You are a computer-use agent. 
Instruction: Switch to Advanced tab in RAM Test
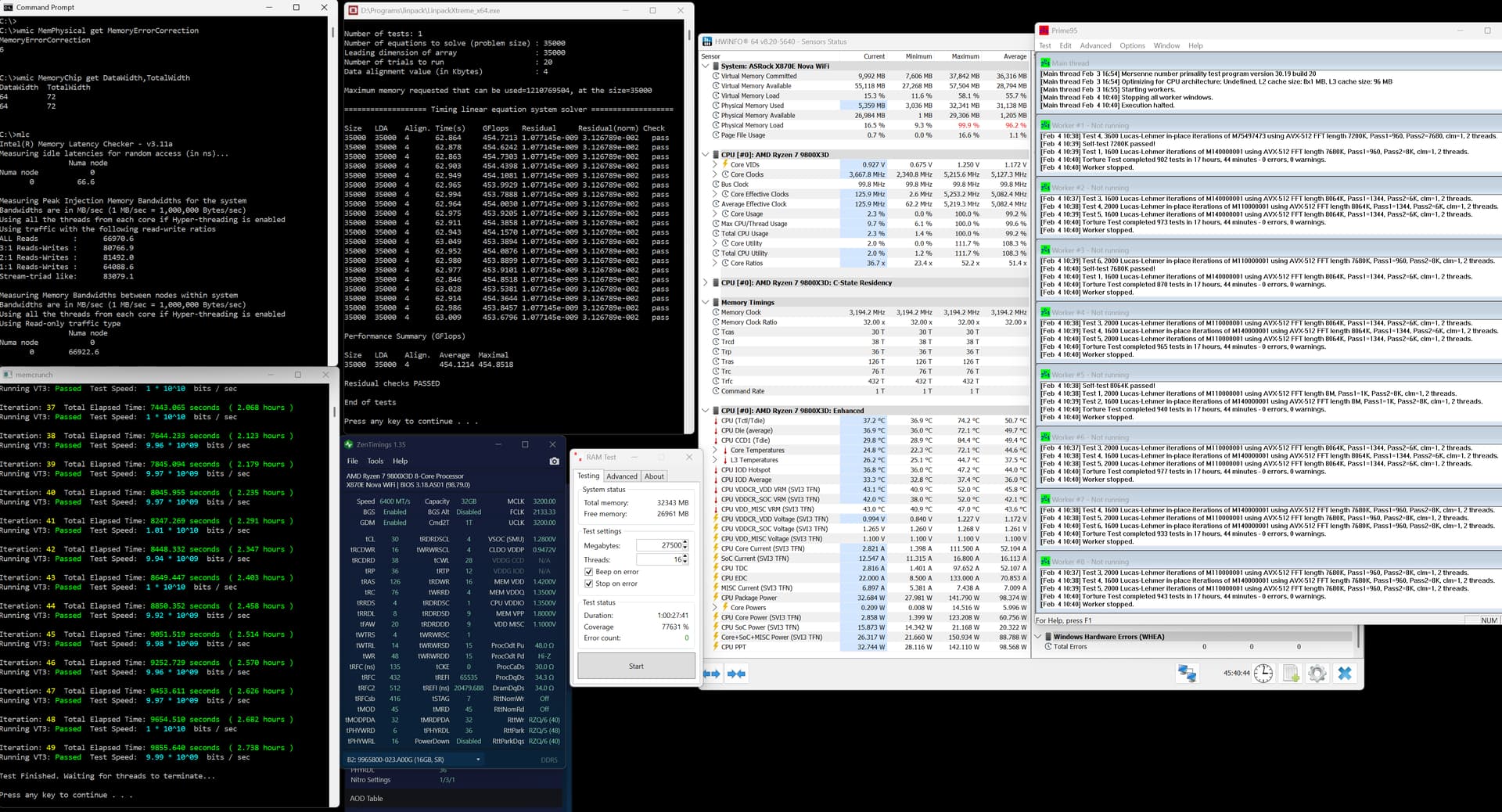pyautogui.click(x=622, y=476)
